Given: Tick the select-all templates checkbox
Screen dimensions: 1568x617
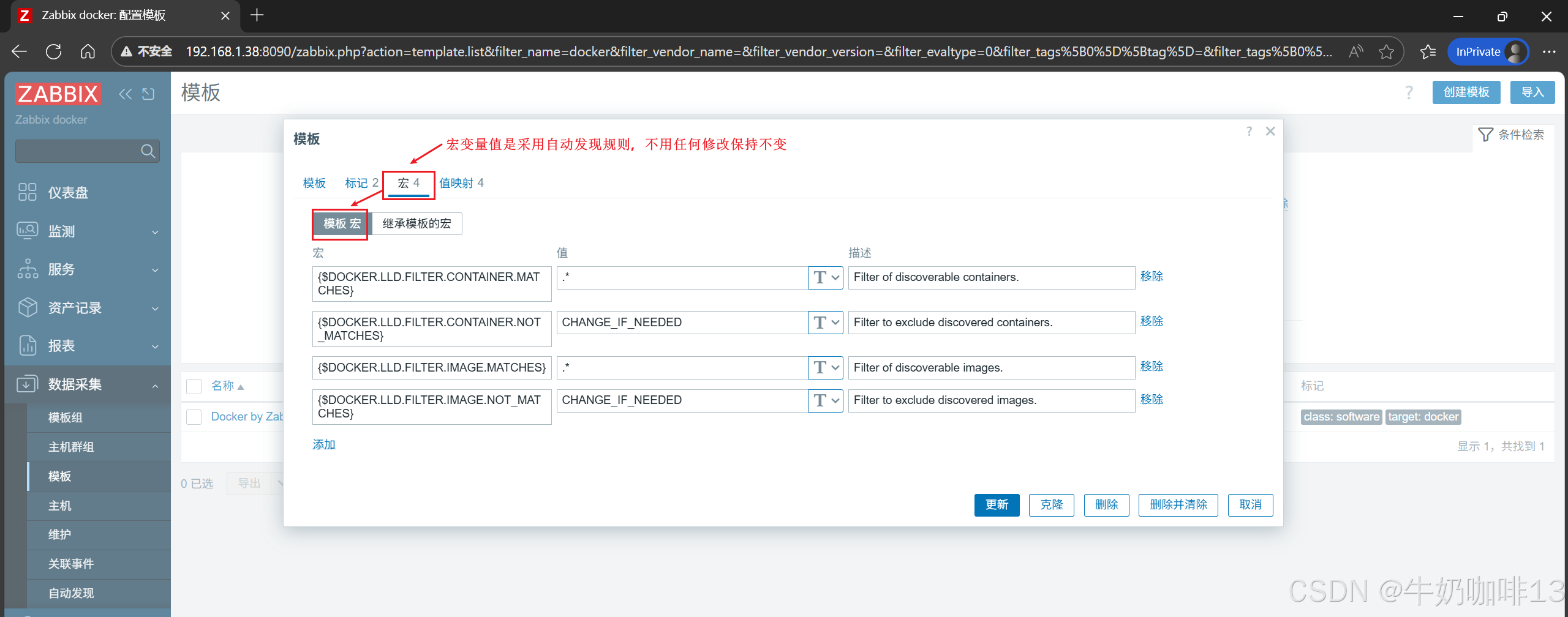Looking at the screenshot, I should point(194,386).
